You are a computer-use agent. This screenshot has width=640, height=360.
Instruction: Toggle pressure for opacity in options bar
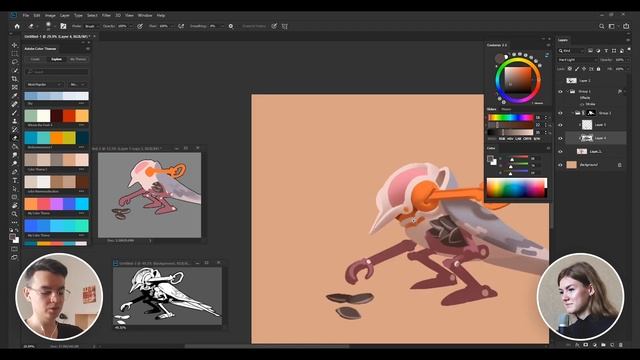click(x=140, y=26)
